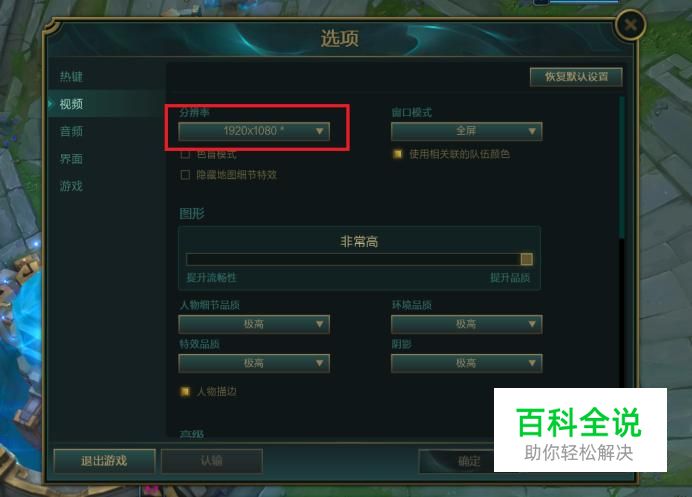The image size is (692, 497).
Task: Click the graphics slider handle
Action: tap(527, 259)
